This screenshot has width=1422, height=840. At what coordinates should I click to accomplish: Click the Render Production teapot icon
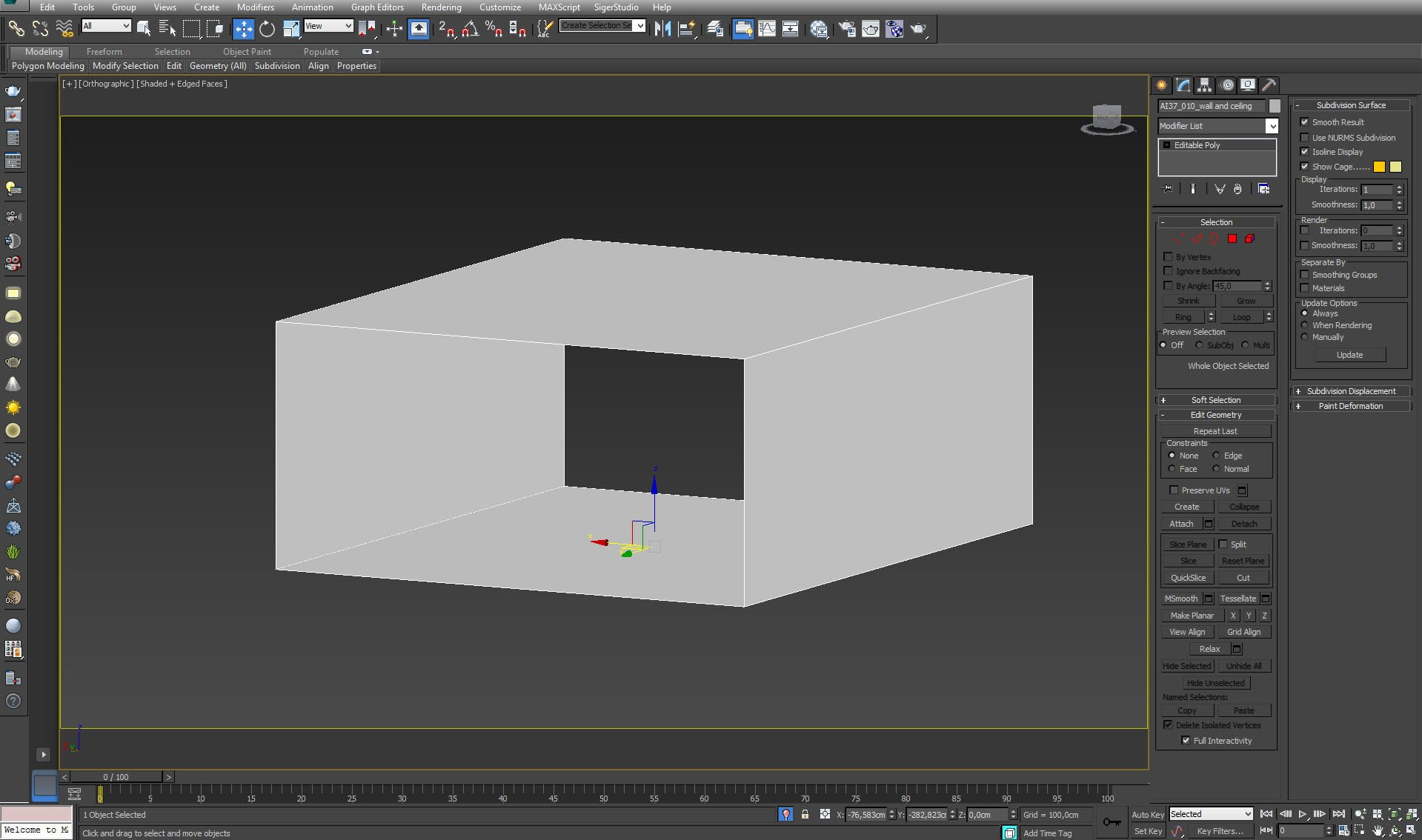(x=919, y=29)
